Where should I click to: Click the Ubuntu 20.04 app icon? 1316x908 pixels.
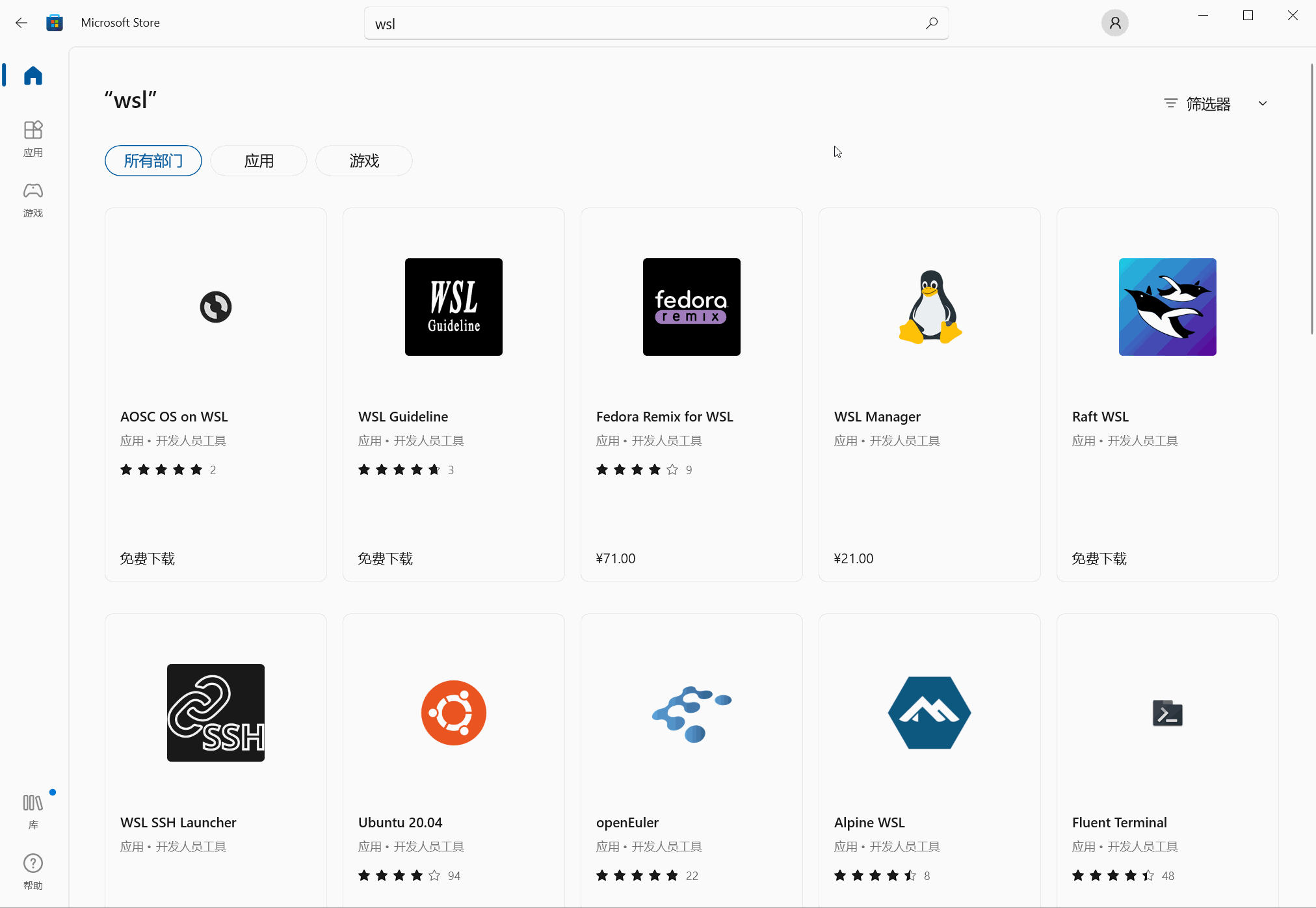453,713
